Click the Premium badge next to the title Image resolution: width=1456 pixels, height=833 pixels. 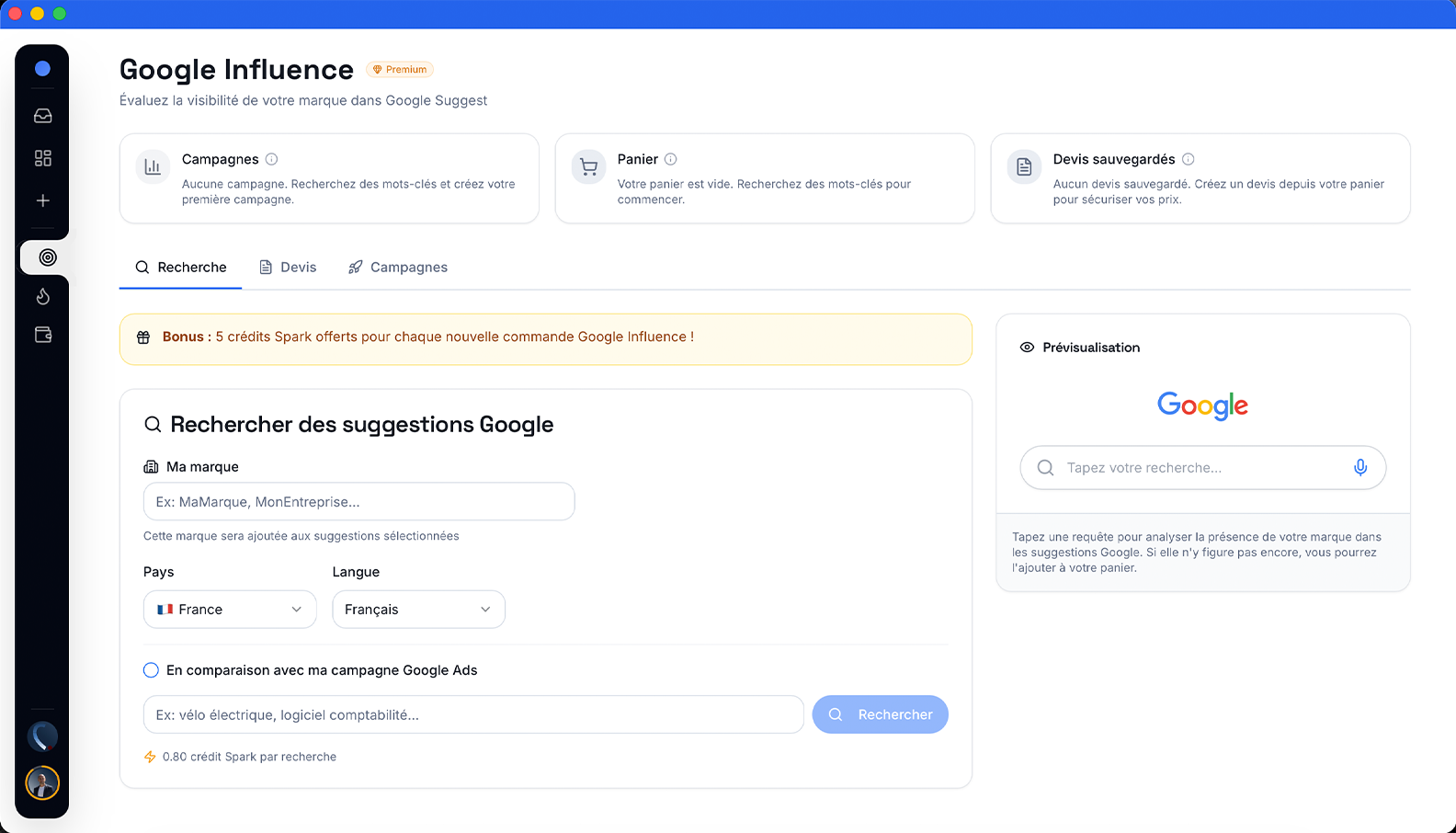click(x=400, y=70)
